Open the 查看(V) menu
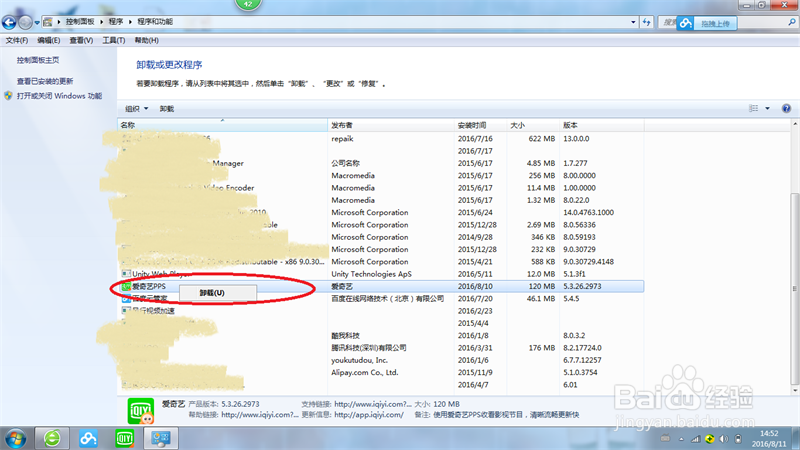 coord(81,40)
